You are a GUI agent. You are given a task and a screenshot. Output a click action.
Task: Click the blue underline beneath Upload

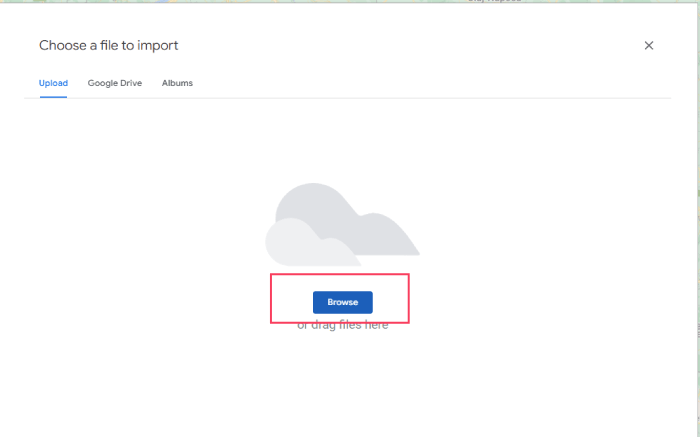53,97
